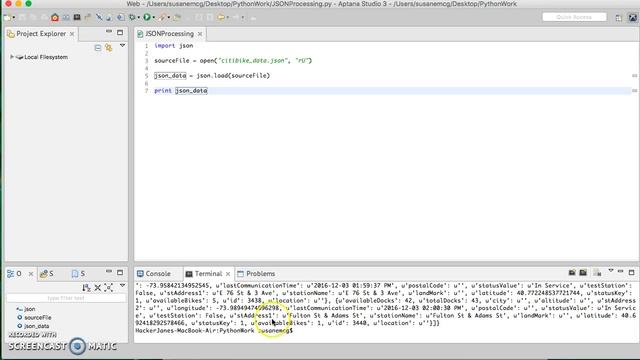Toggle alphabetical sort in Outline
The image size is (640, 360).
pyautogui.click(x=86, y=288)
